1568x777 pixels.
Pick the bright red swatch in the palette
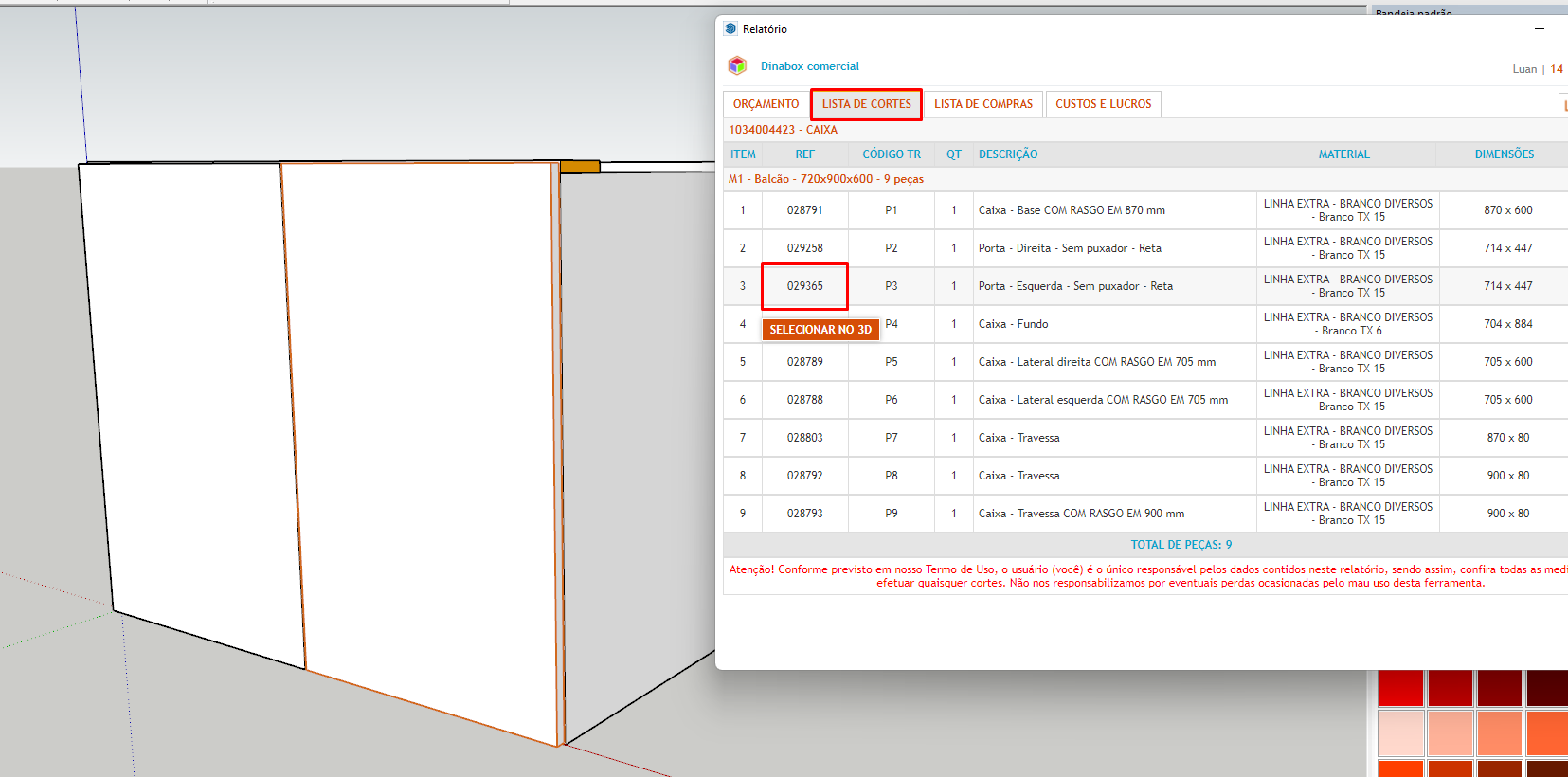[1400, 688]
